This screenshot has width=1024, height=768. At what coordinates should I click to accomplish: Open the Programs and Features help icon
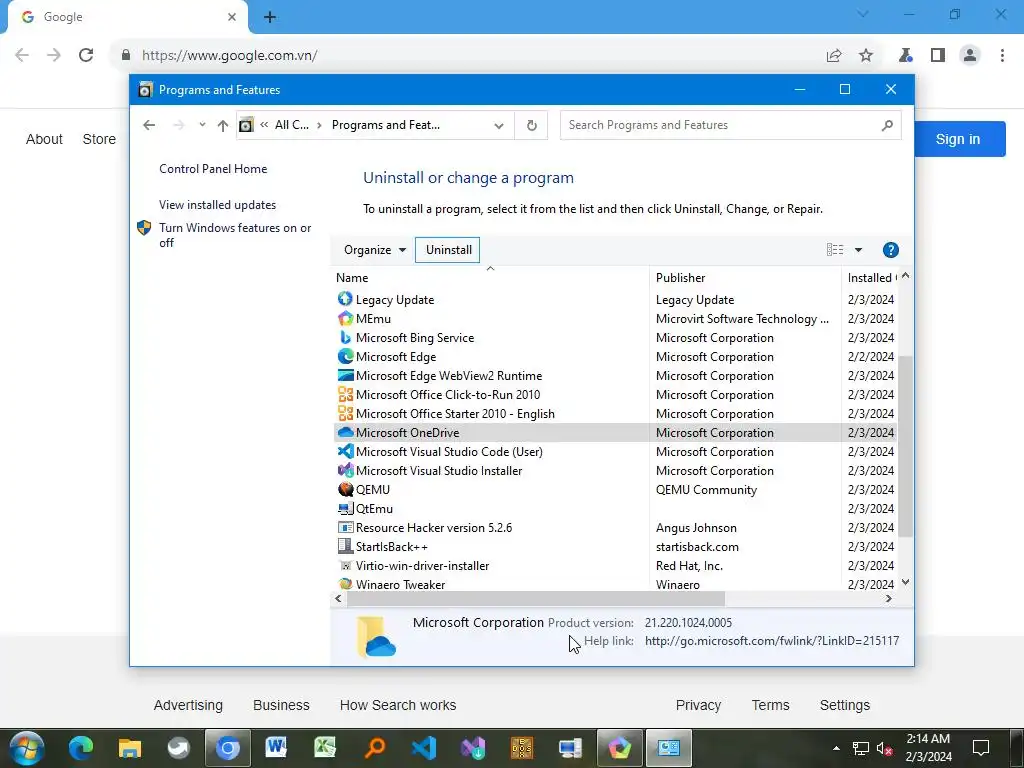pos(890,249)
